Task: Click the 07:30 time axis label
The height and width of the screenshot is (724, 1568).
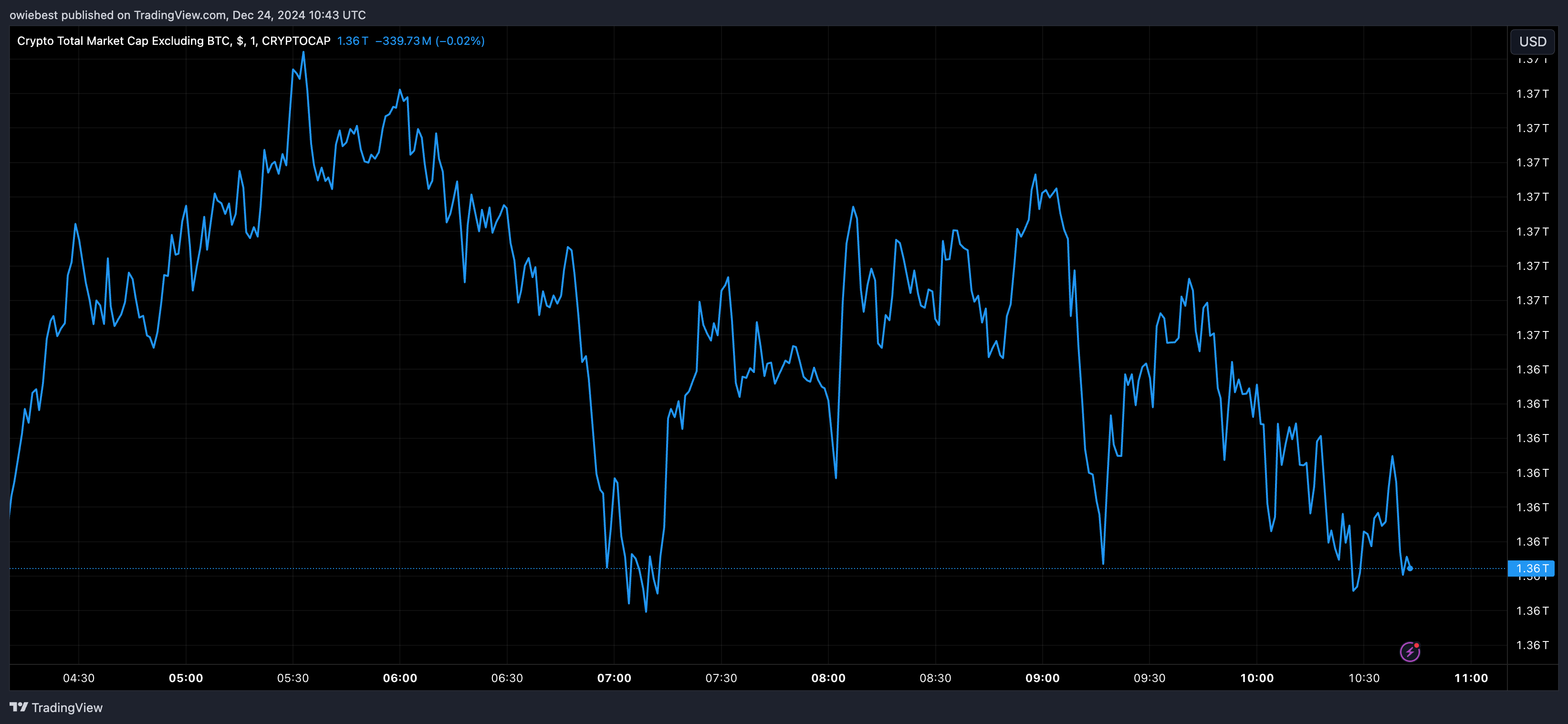Action: point(721,678)
